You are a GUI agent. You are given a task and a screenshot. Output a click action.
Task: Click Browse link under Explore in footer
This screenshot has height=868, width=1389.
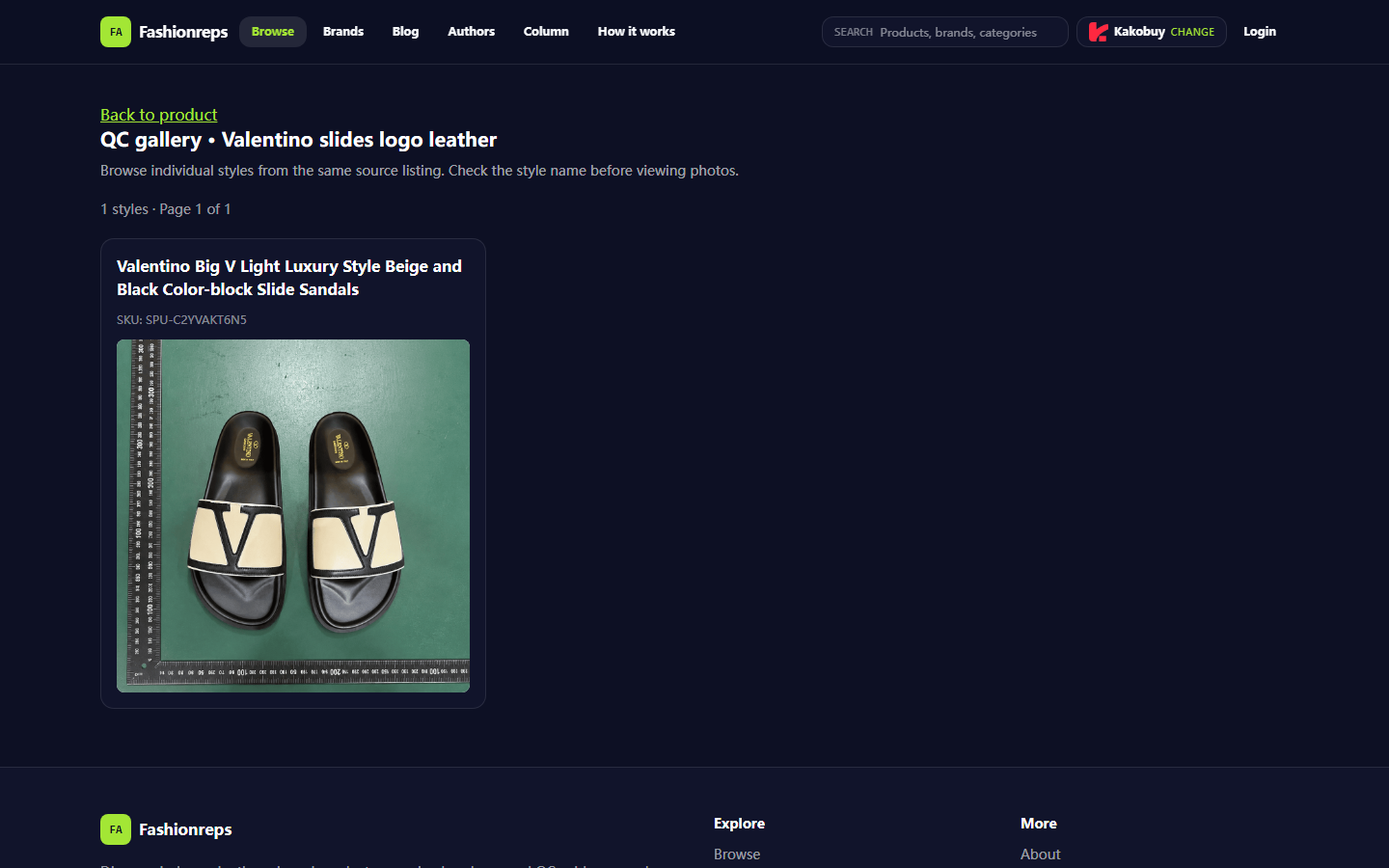pos(737,854)
